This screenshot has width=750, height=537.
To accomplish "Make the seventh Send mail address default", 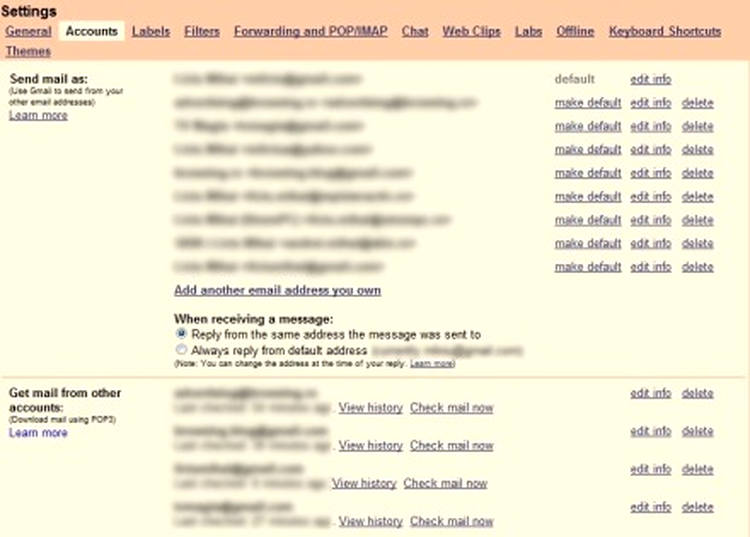I will 588,220.
